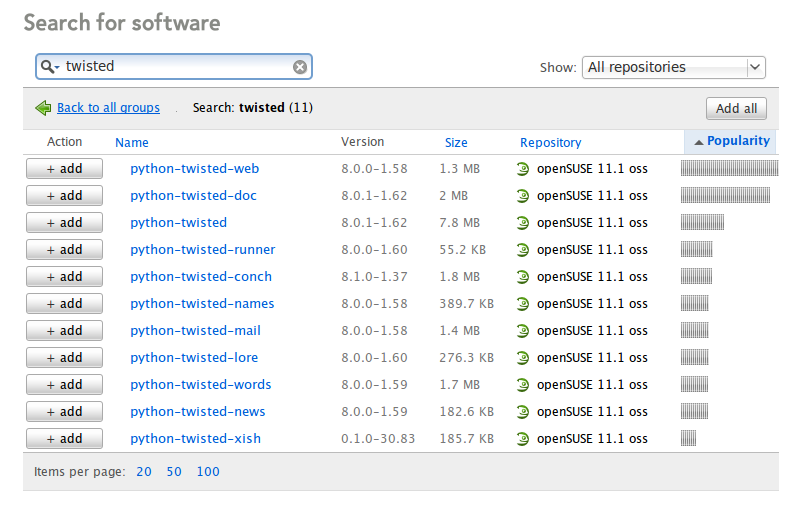Add the python-twisted-xish package
This screenshot has height=508, width=799.
tap(64, 439)
